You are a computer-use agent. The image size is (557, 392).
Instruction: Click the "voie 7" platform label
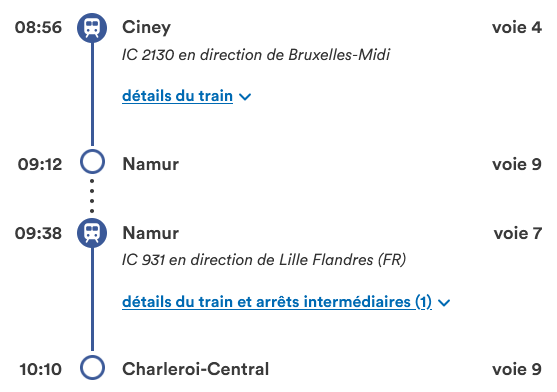pyautogui.click(x=518, y=233)
